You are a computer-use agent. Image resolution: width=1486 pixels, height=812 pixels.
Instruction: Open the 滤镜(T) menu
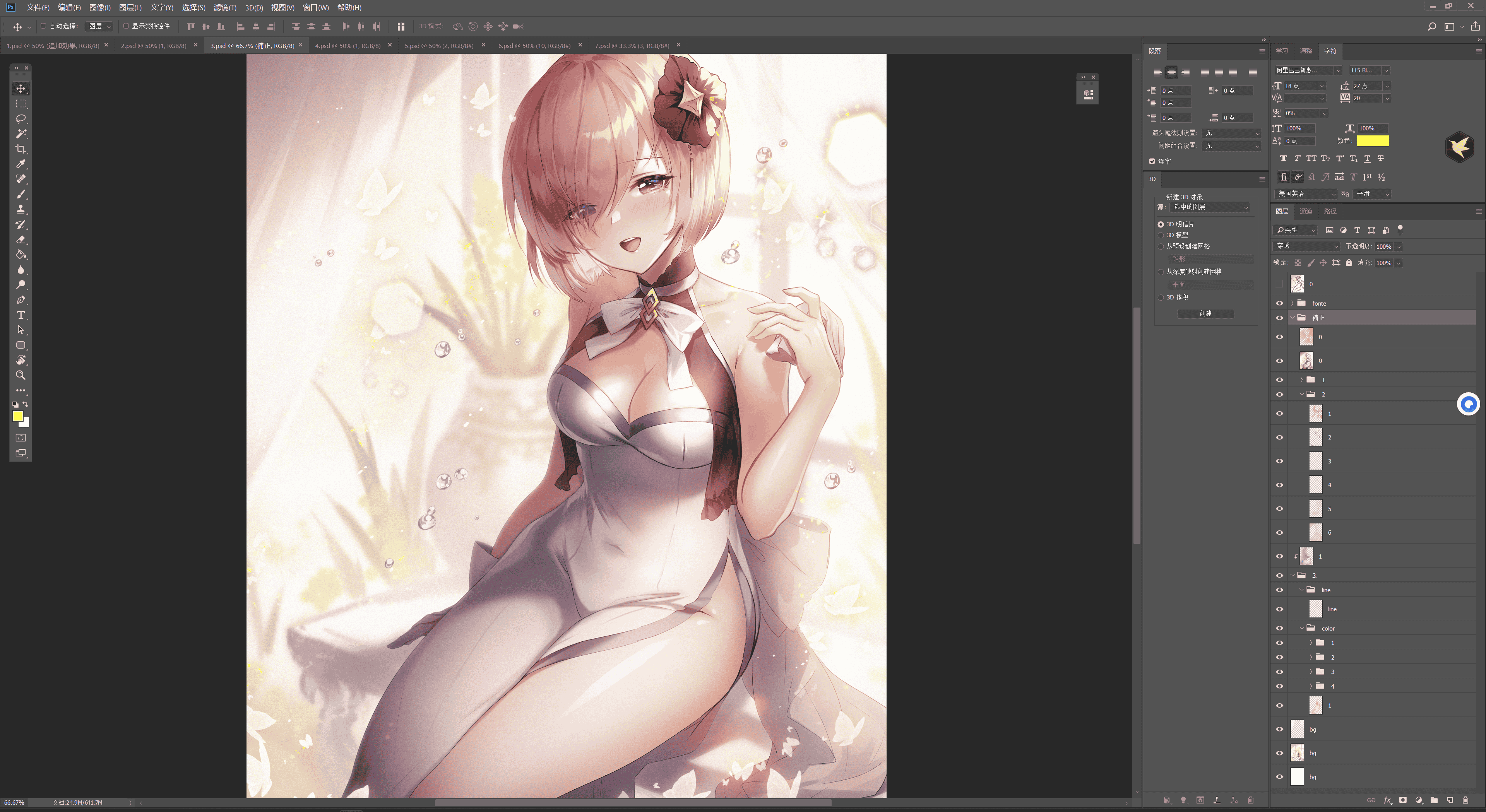(224, 7)
